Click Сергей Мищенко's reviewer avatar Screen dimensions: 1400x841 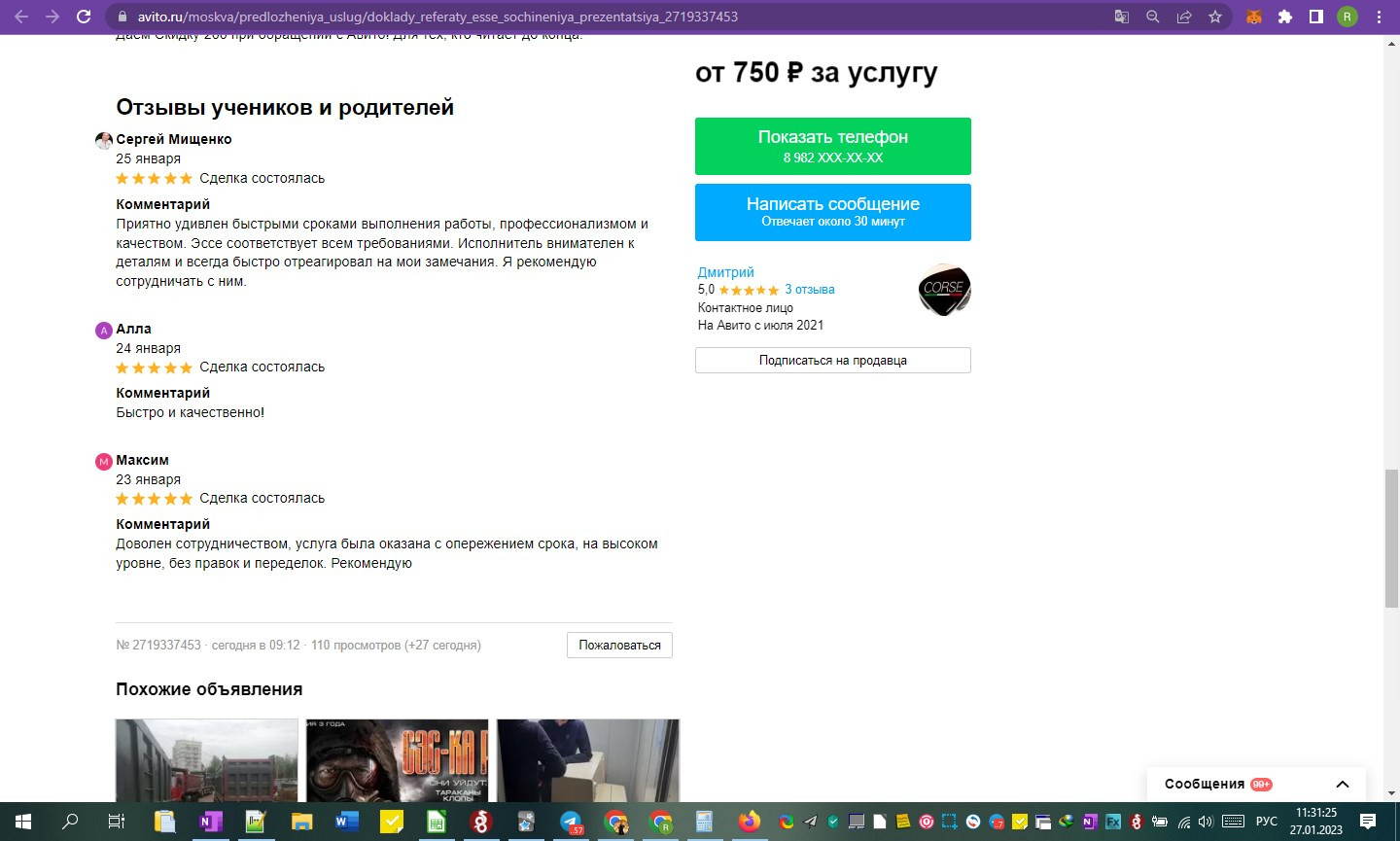point(104,140)
